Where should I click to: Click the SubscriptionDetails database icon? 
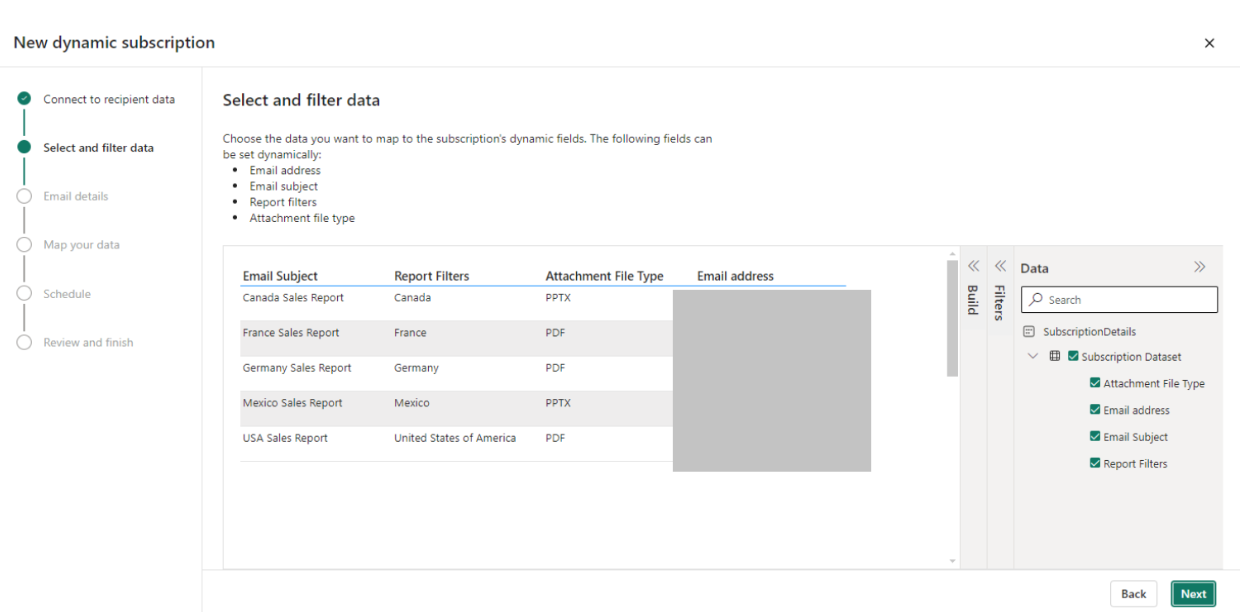tap(1029, 331)
